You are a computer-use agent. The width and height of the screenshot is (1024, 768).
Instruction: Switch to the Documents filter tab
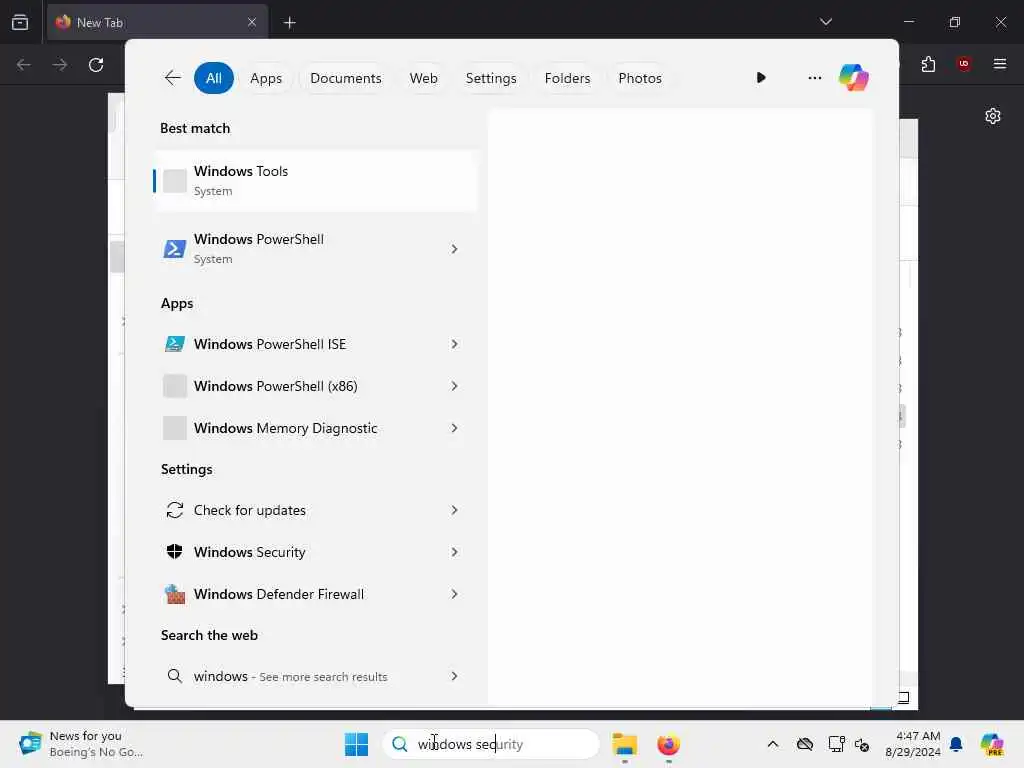pos(345,78)
